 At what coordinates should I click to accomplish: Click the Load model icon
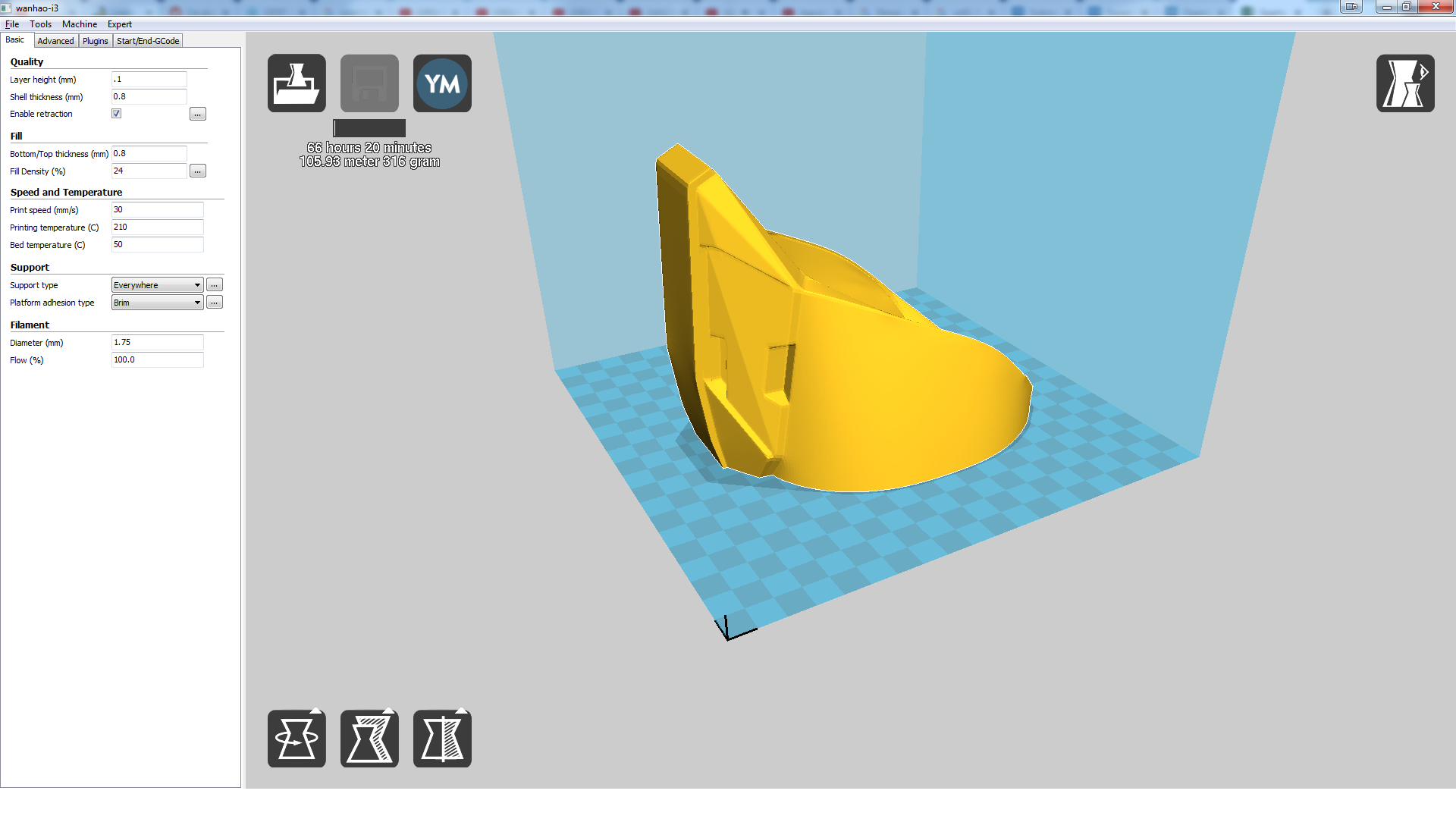(x=297, y=83)
